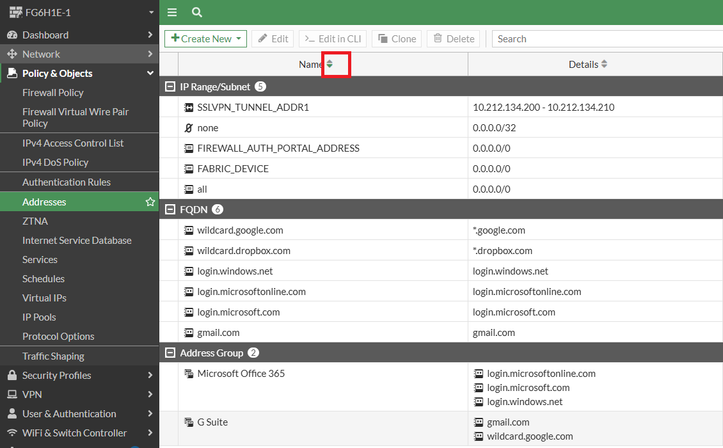Open the Create New dropdown
Screen dimensions: 723x448
205,39
